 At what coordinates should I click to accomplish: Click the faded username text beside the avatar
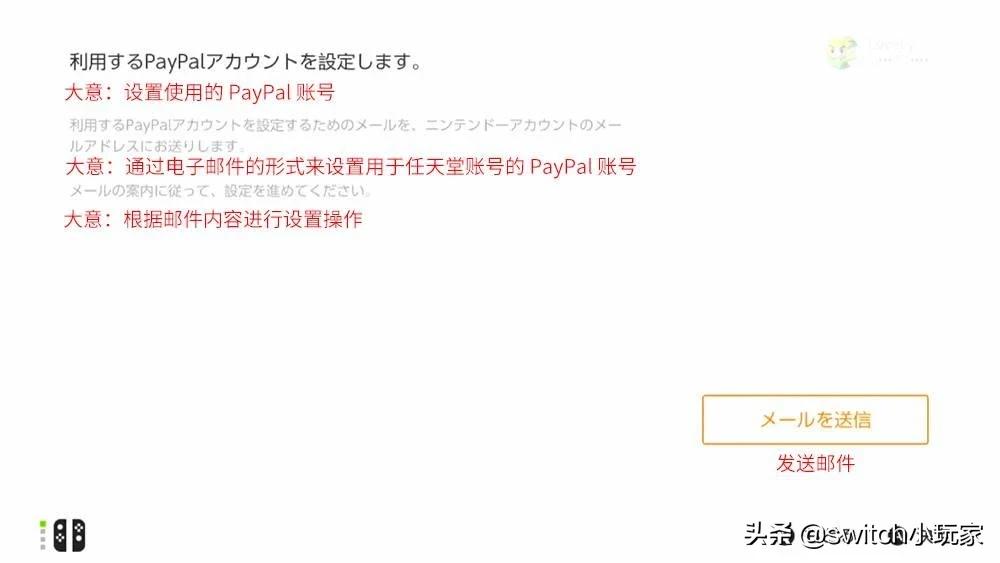pos(898,52)
